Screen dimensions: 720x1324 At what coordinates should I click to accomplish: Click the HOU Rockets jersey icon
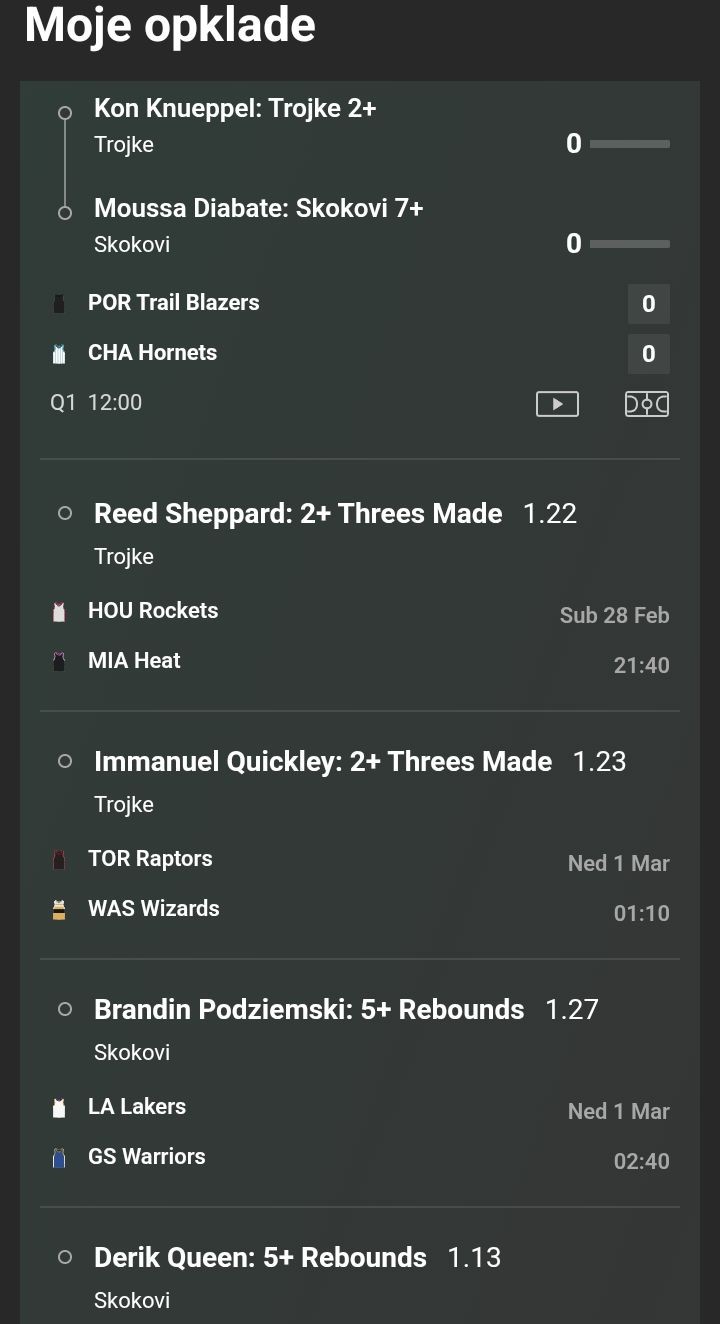pos(59,612)
